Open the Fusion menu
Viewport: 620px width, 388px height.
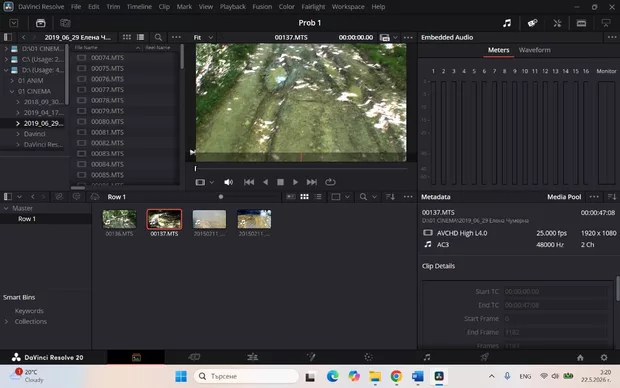(x=262, y=7)
